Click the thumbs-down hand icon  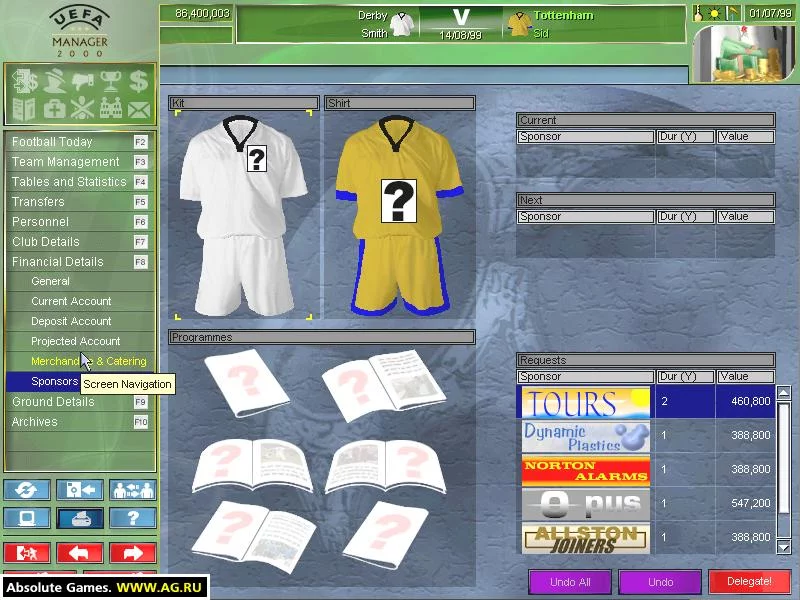82,81
